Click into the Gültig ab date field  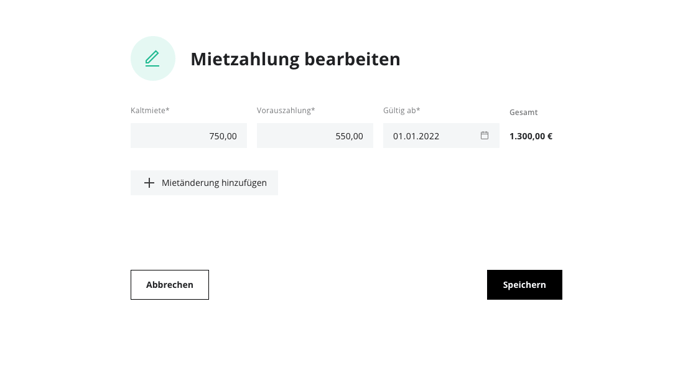pos(441,136)
